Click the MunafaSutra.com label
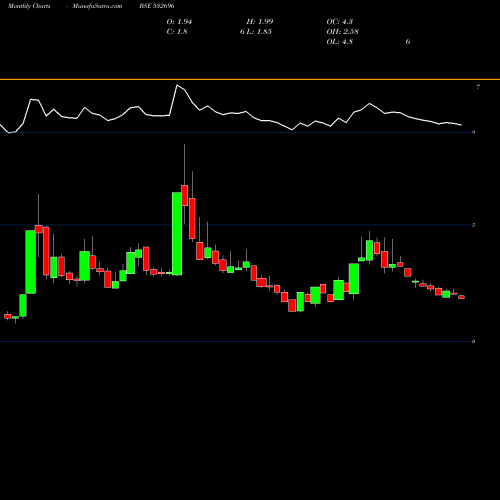Image resolution: width=500 pixels, height=500 pixels. tap(97, 6)
